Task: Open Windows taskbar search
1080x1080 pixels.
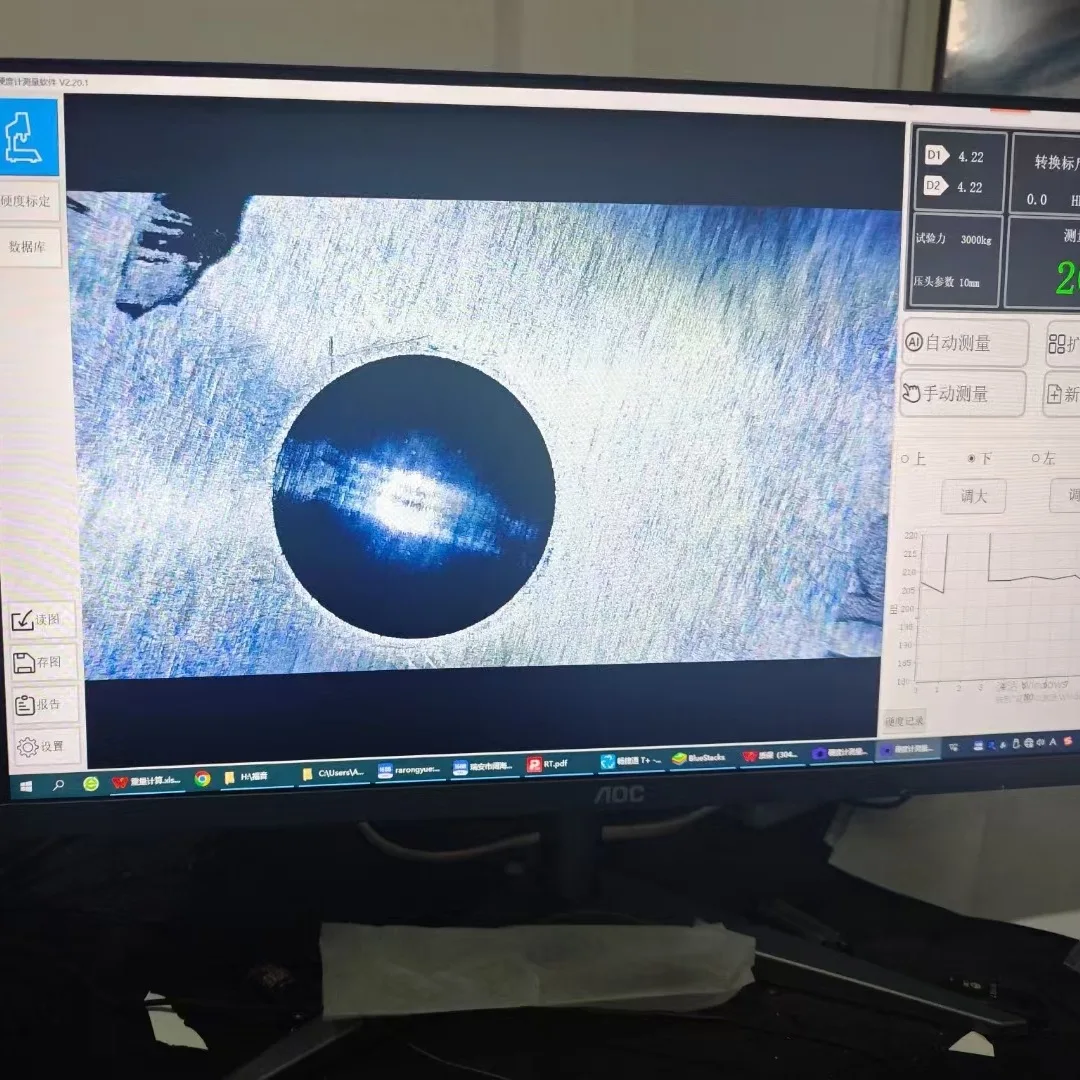Action: tap(59, 785)
